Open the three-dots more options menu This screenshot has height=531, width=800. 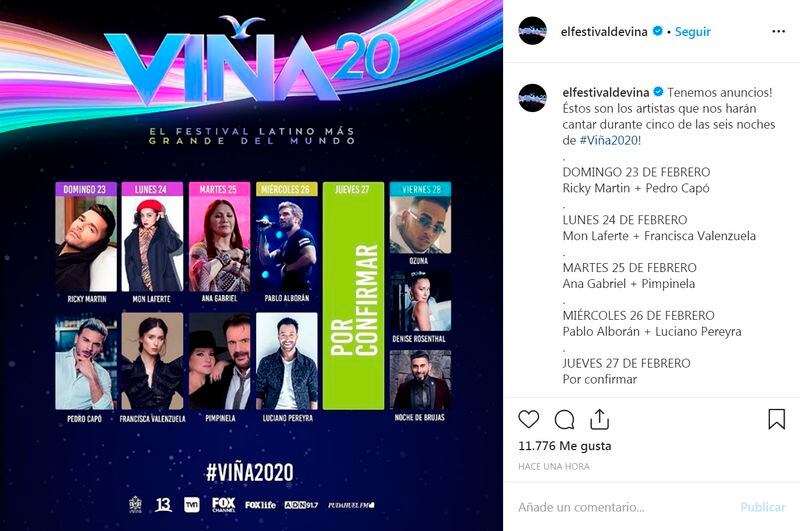click(x=779, y=32)
